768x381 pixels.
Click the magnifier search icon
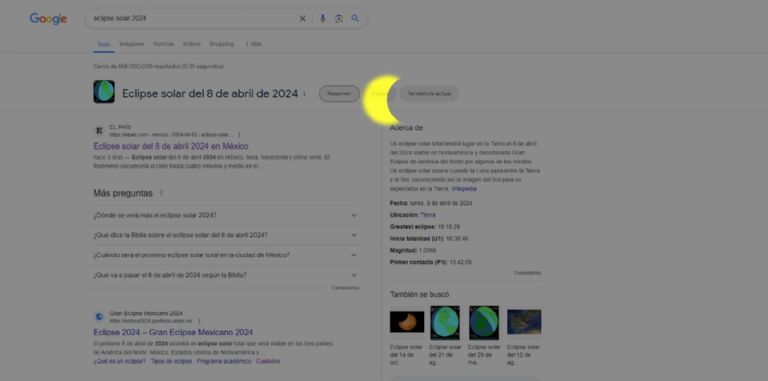pyautogui.click(x=355, y=19)
